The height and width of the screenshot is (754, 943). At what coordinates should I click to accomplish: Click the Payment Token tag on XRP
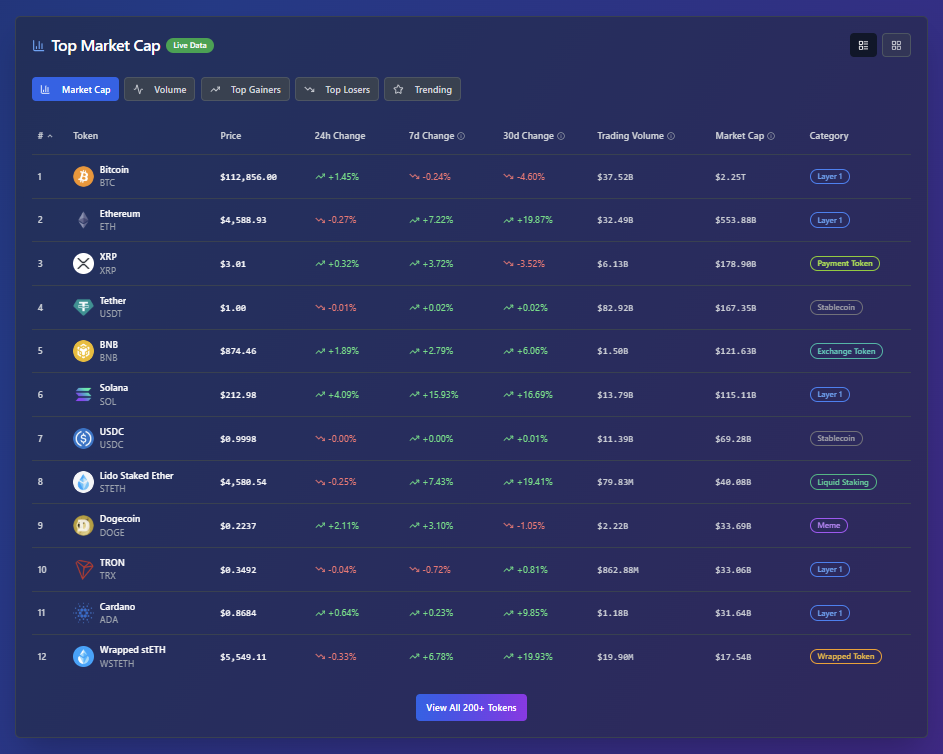point(845,263)
